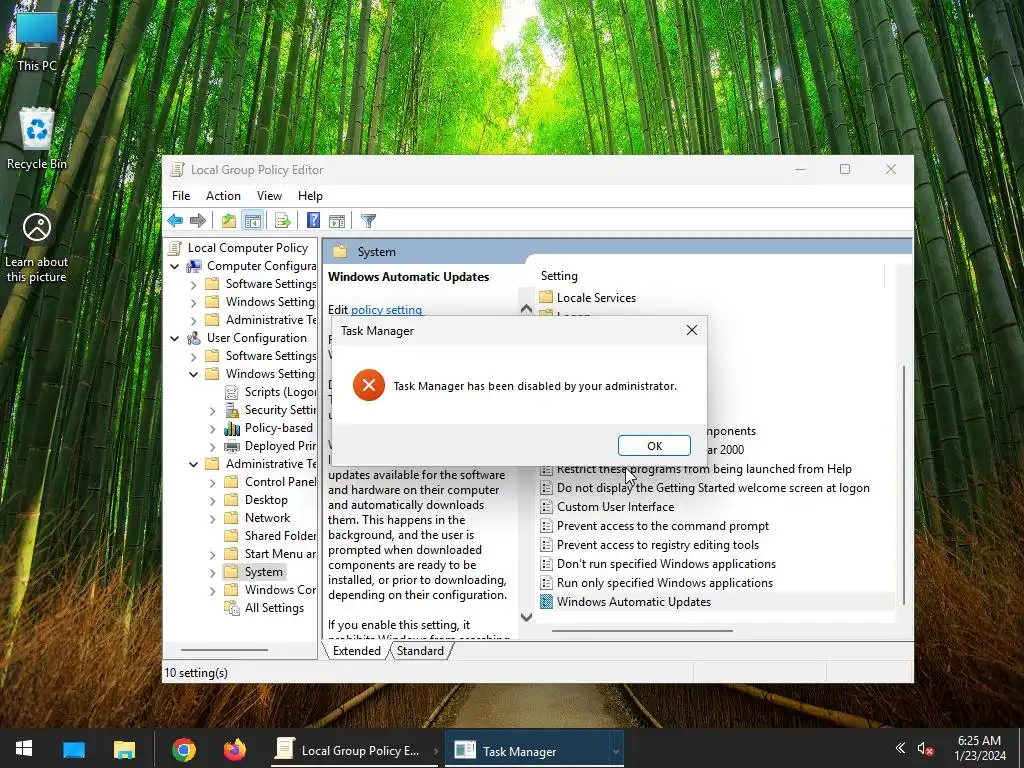
Task: Click the tree pane horizontal scrollbar
Action: coord(224,650)
